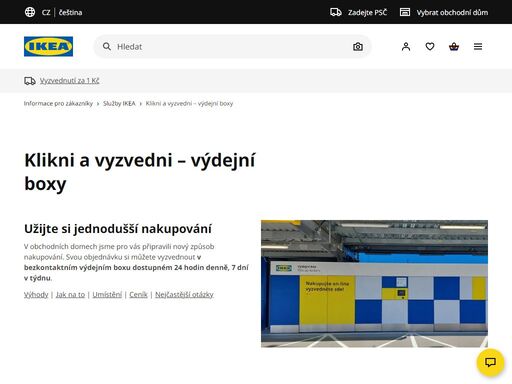This screenshot has height=384, width=512.
Task: Click the pickup boxes photo
Action: click(374, 283)
